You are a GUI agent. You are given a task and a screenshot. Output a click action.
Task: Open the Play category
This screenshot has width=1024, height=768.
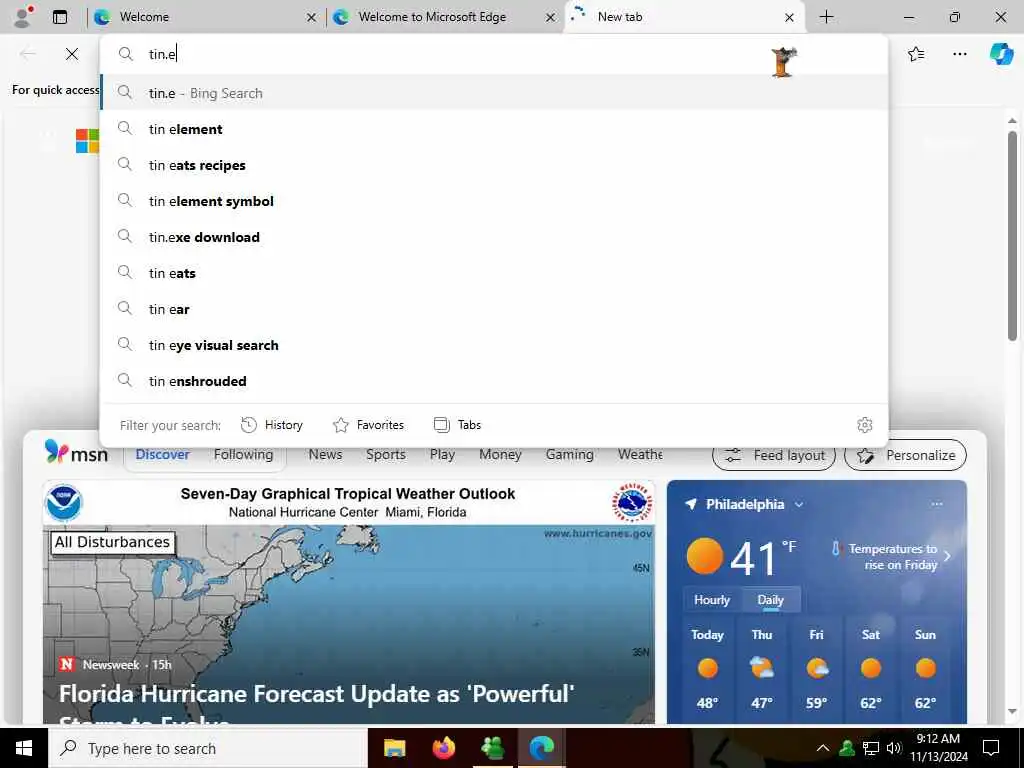(x=442, y=455)
